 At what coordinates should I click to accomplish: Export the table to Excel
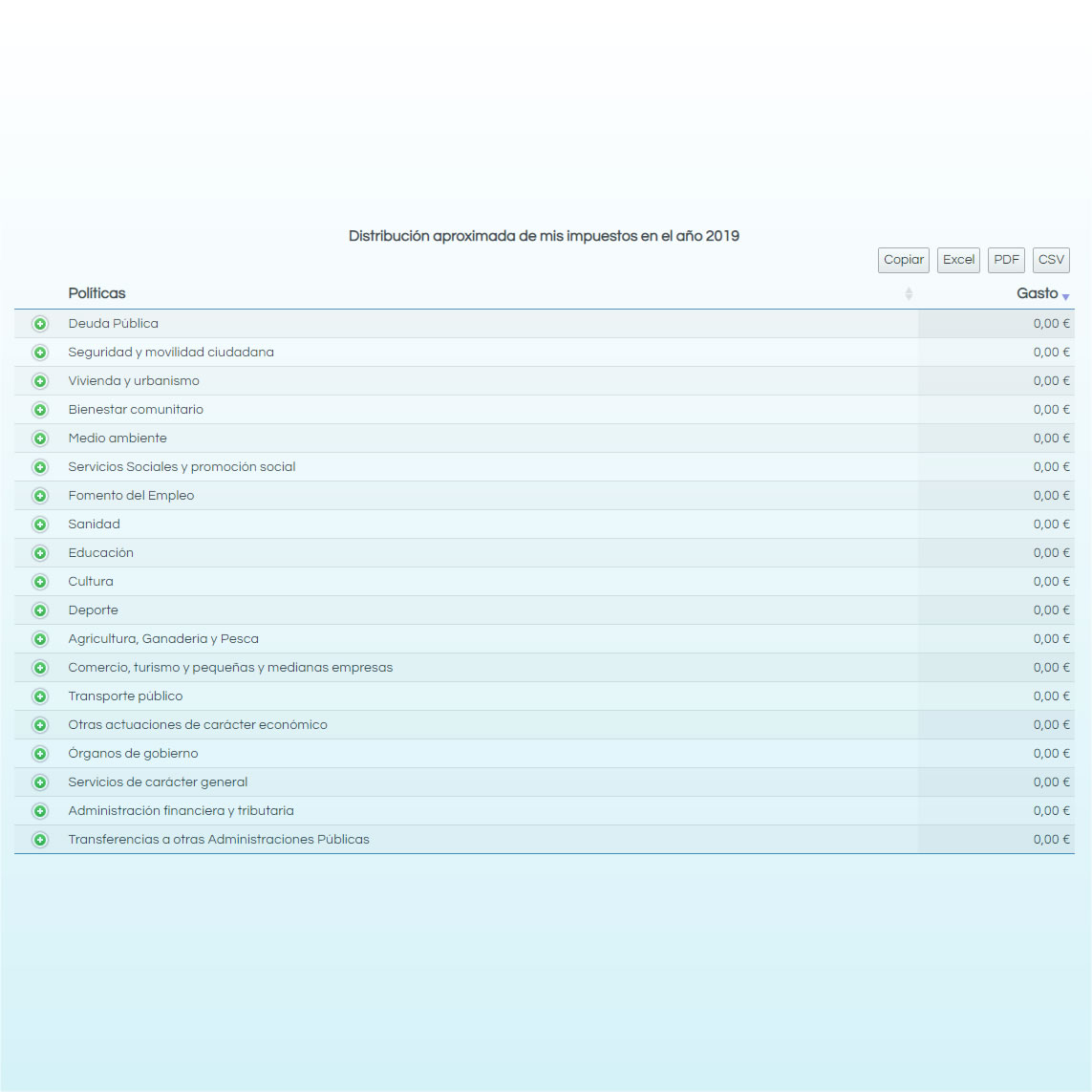tap(958, 260)
